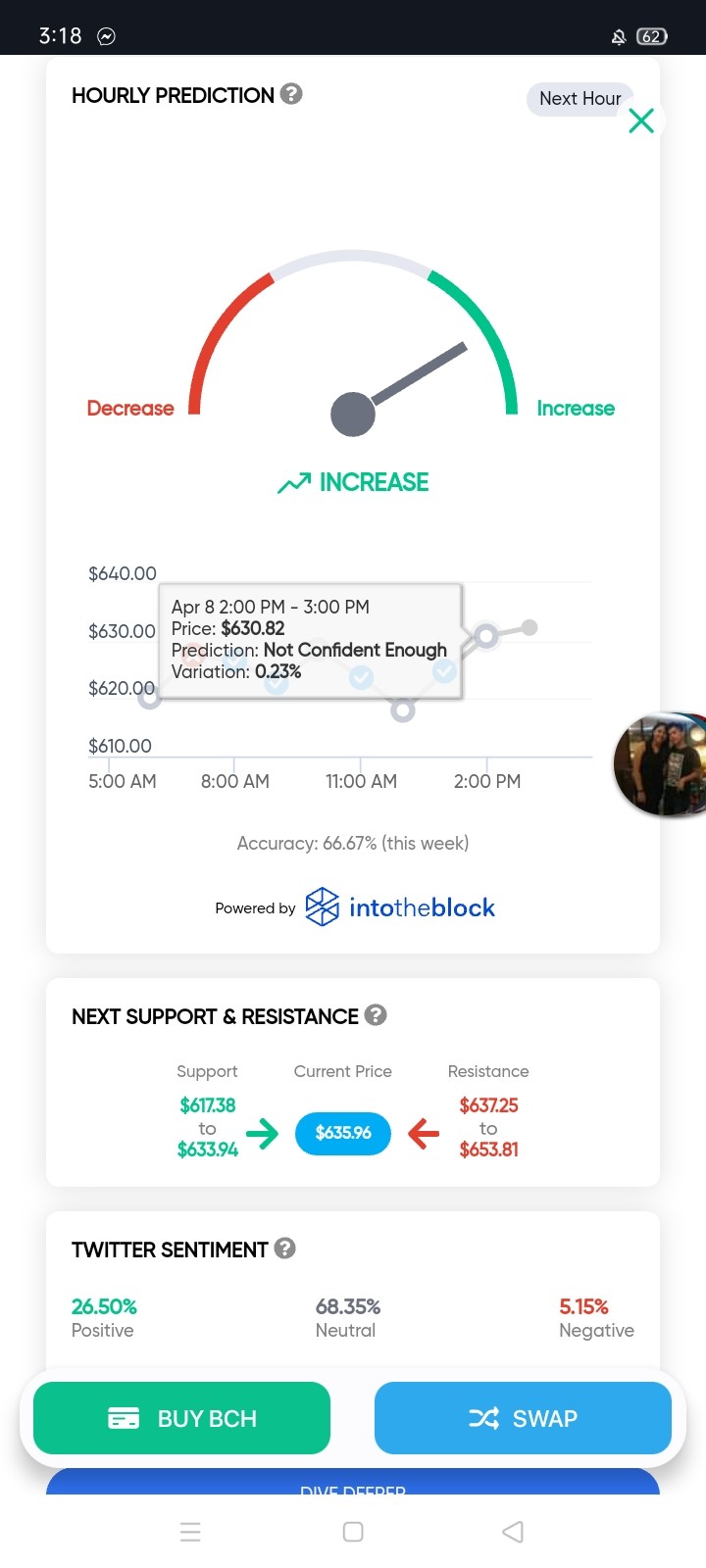Open the Hourly Prediction help icon
Viewport: 706px width, 1568px height.
[x=291, y=94]
